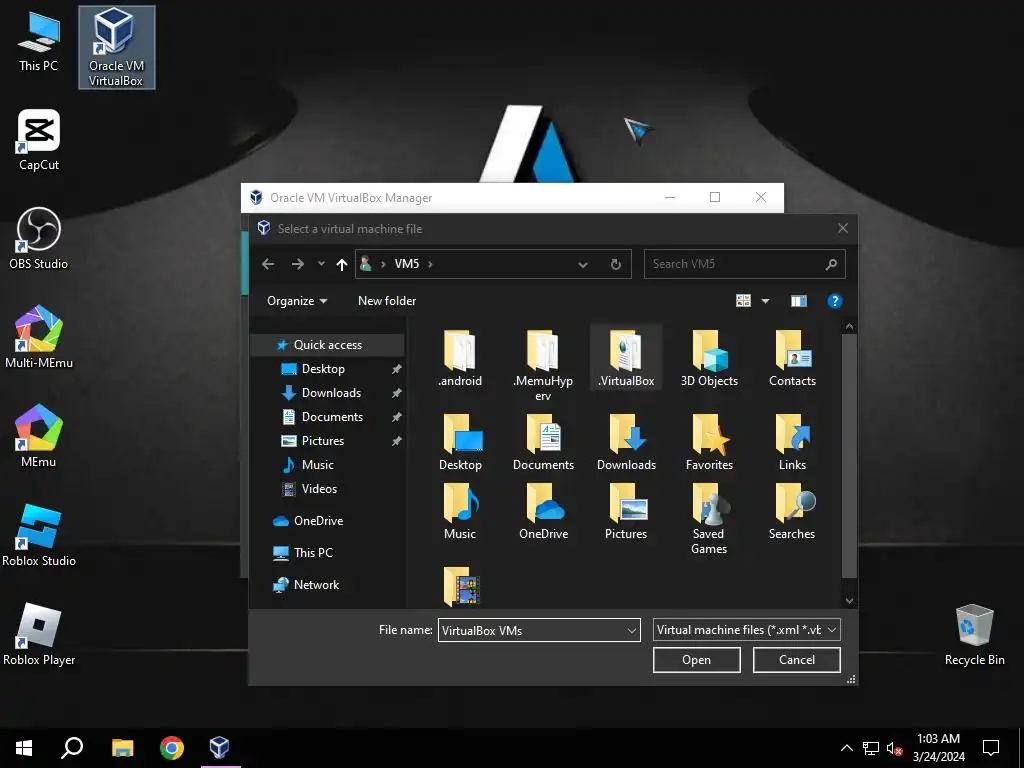Viewport: 1024px width, 768px height.
Task: Select Downloads in Quick access list
Action: [331, 393]
